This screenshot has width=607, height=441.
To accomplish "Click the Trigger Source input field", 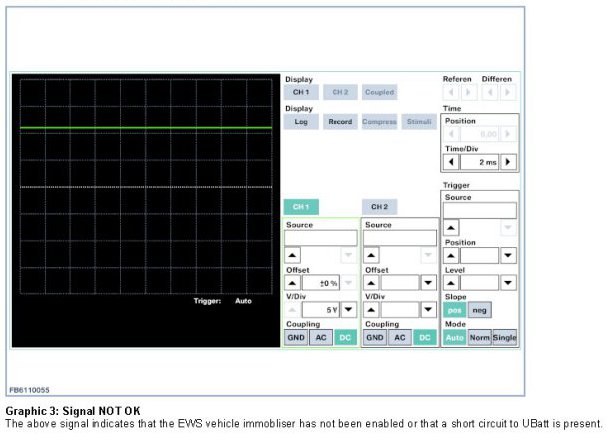I will pos(480,211).
